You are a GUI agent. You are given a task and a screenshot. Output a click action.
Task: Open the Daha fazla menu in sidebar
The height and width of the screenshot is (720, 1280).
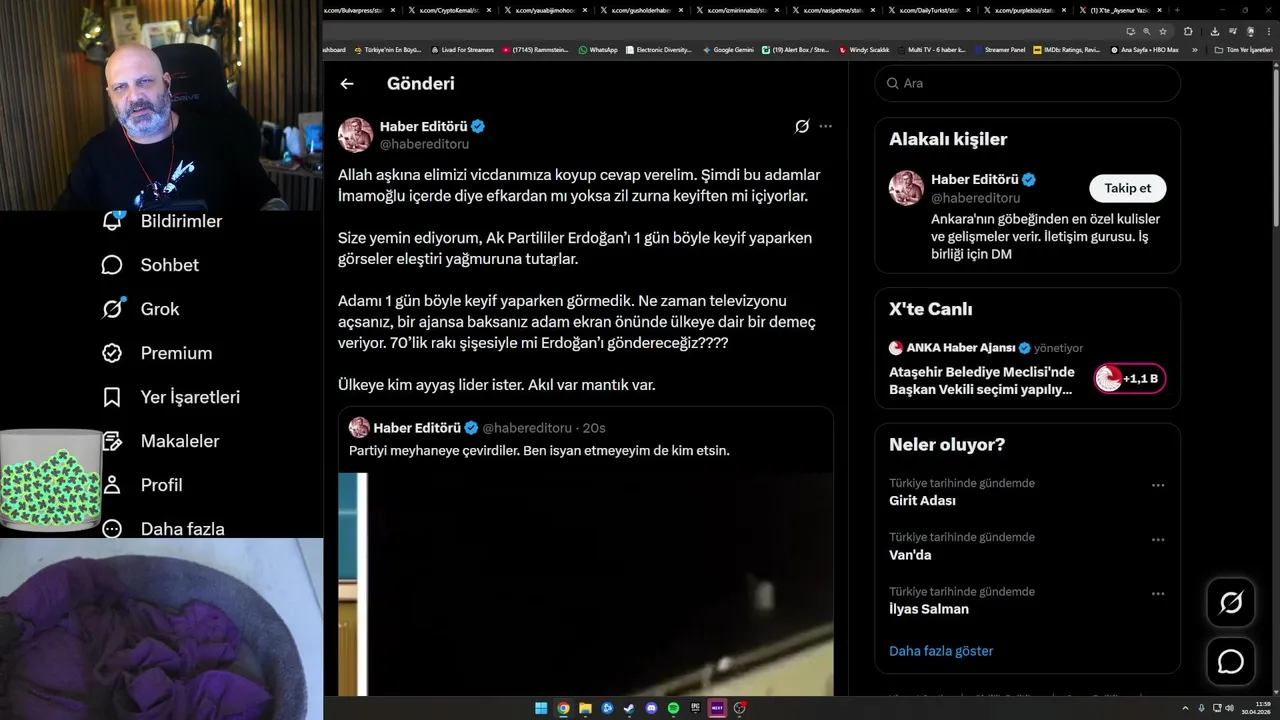click(163, 529)
